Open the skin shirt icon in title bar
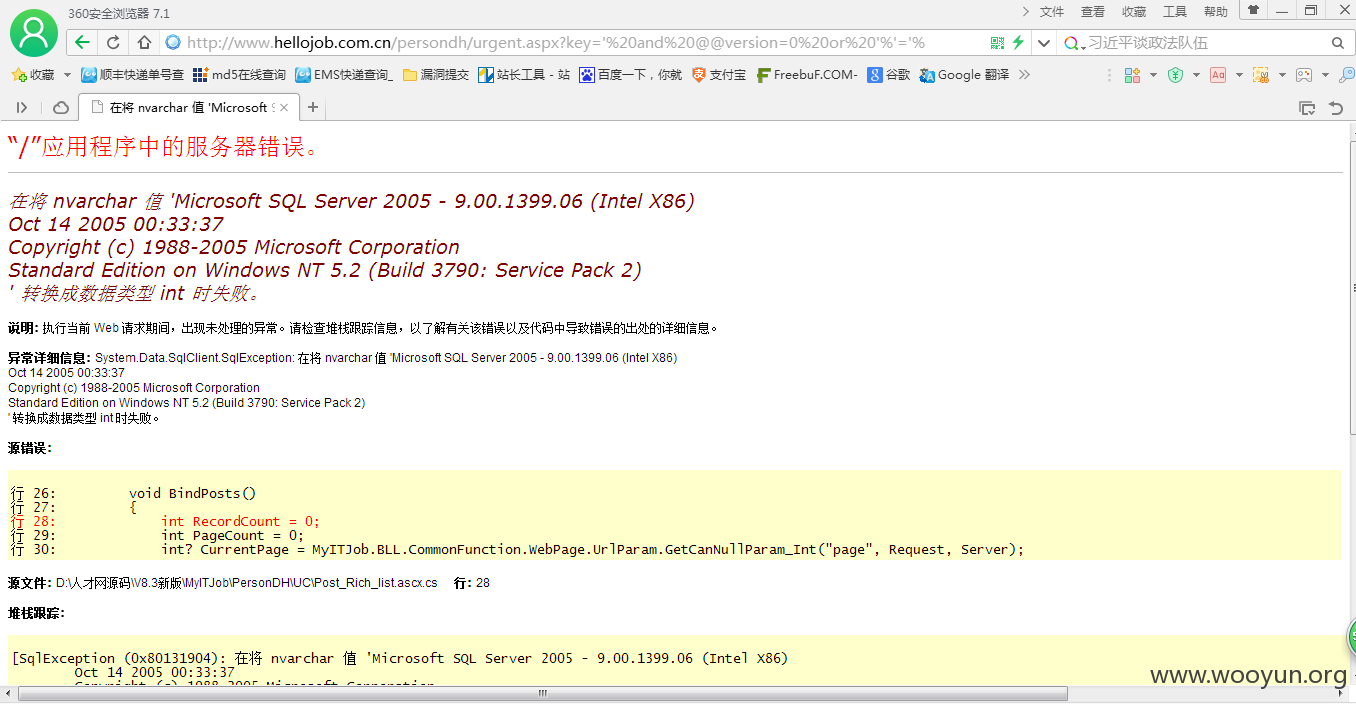Screen dimensions: 1356x704 [1253, 9]
